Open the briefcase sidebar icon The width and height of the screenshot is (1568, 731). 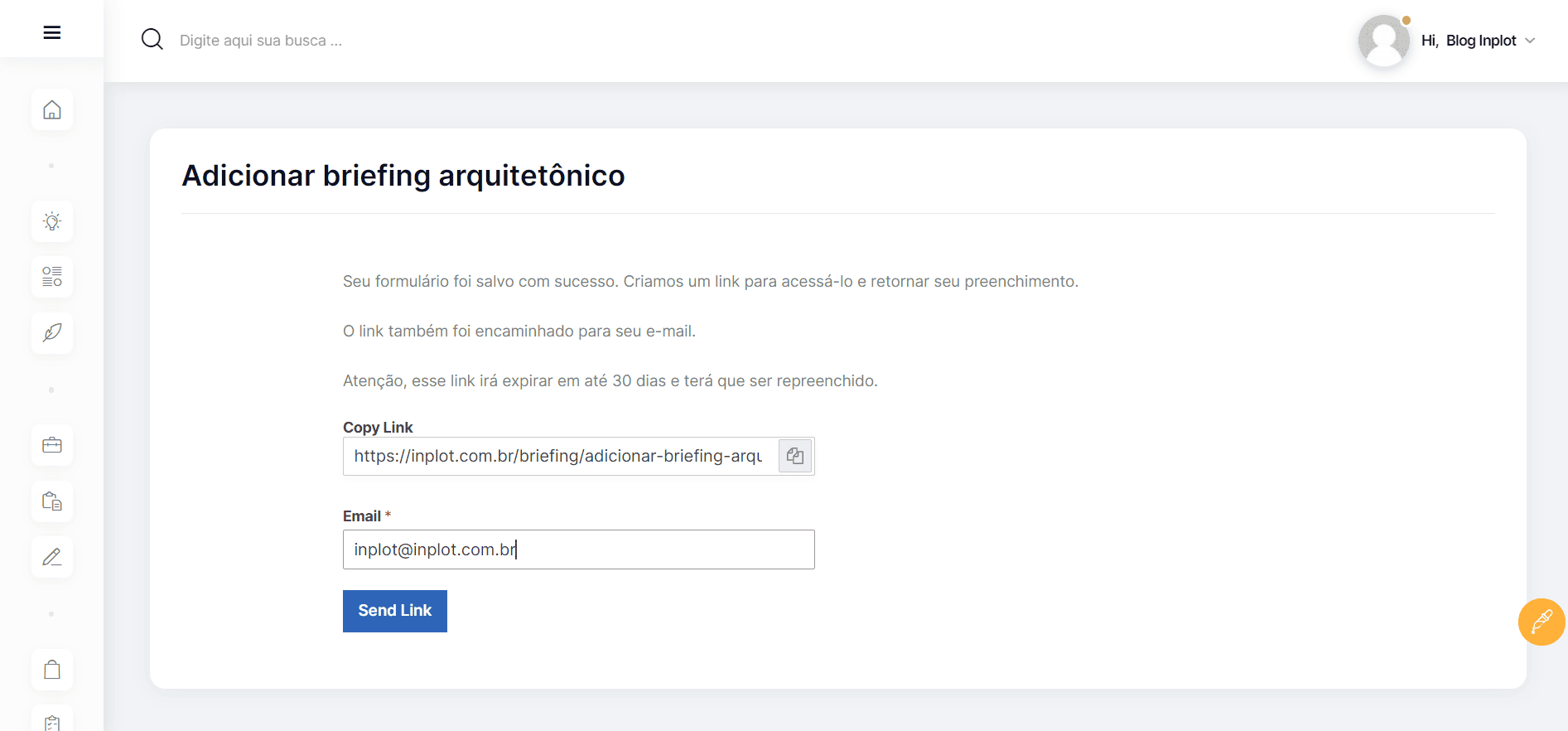point(52,445)
